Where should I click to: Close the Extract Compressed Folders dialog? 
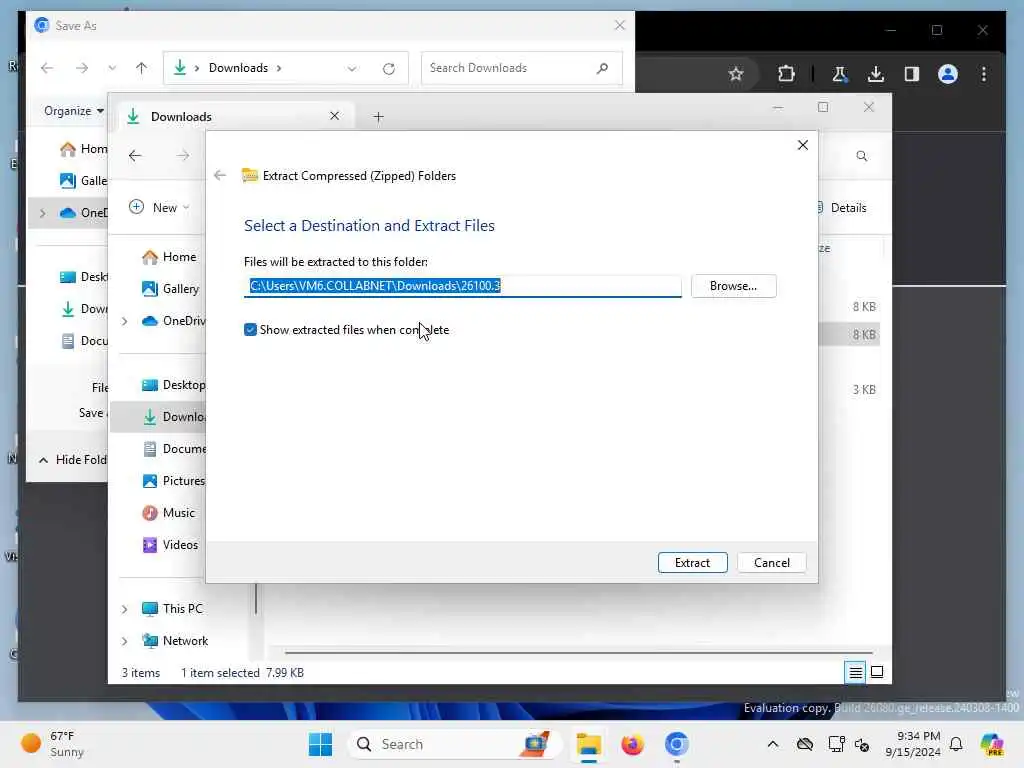[803, 145]
